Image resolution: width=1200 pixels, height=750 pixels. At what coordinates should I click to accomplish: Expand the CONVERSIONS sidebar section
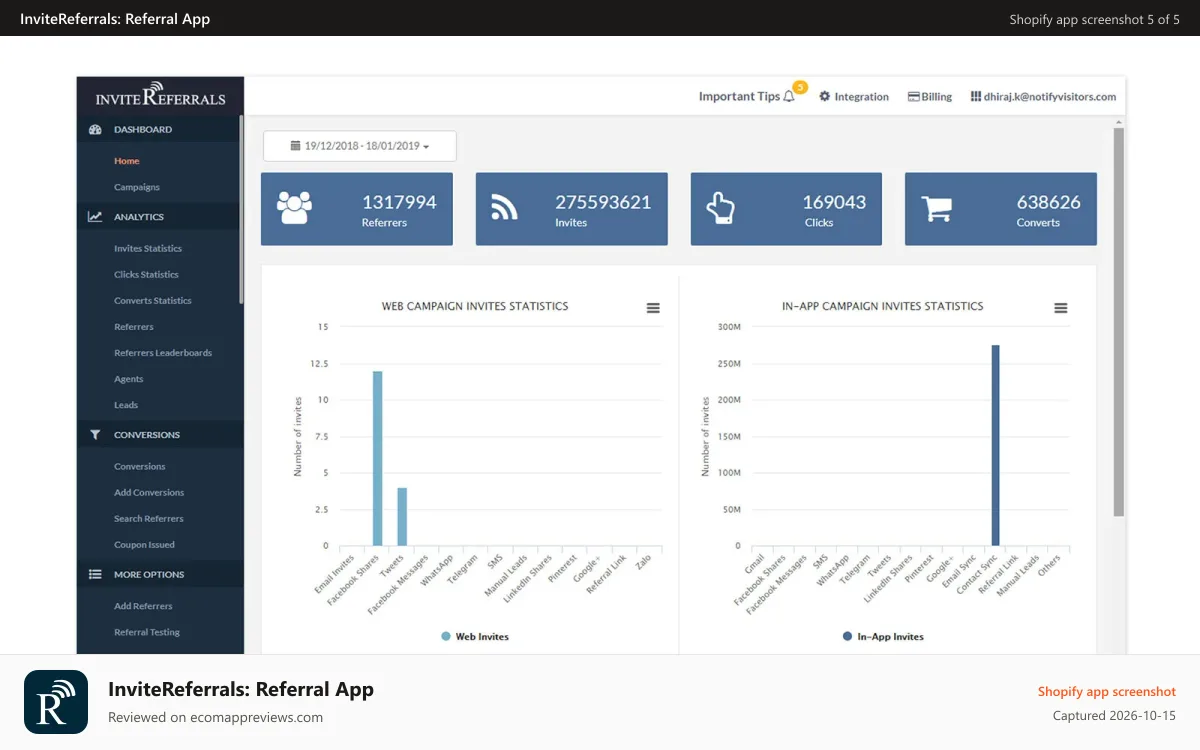click(160, 435)
